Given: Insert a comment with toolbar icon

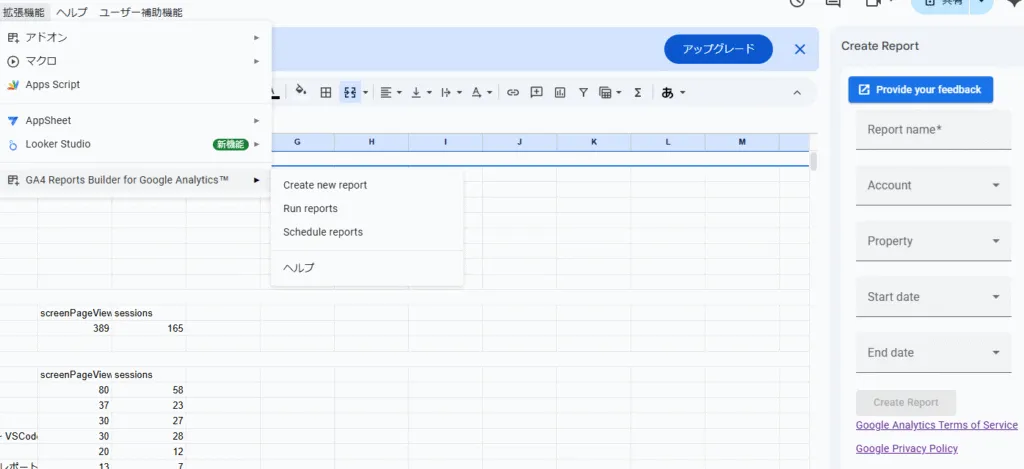Looking at the screenshot, I should tap(536, 93).
